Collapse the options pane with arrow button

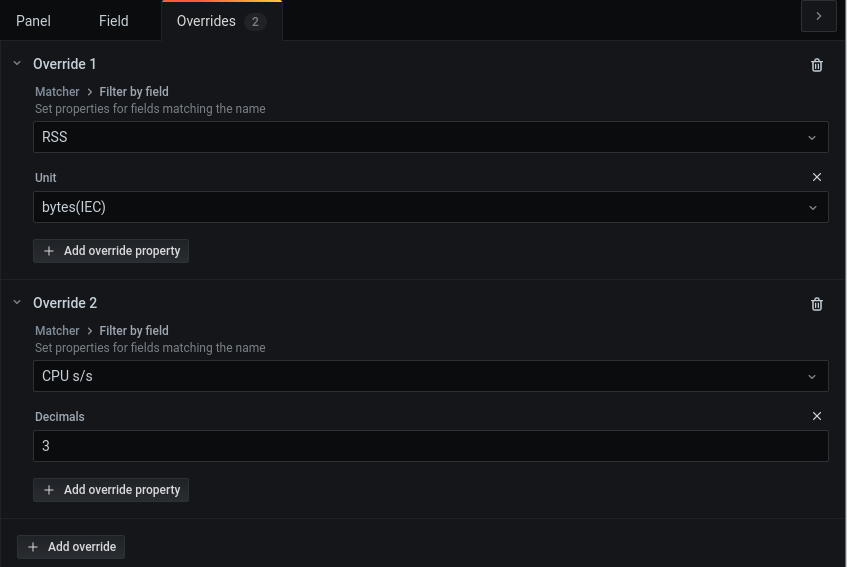click(818, 16)
